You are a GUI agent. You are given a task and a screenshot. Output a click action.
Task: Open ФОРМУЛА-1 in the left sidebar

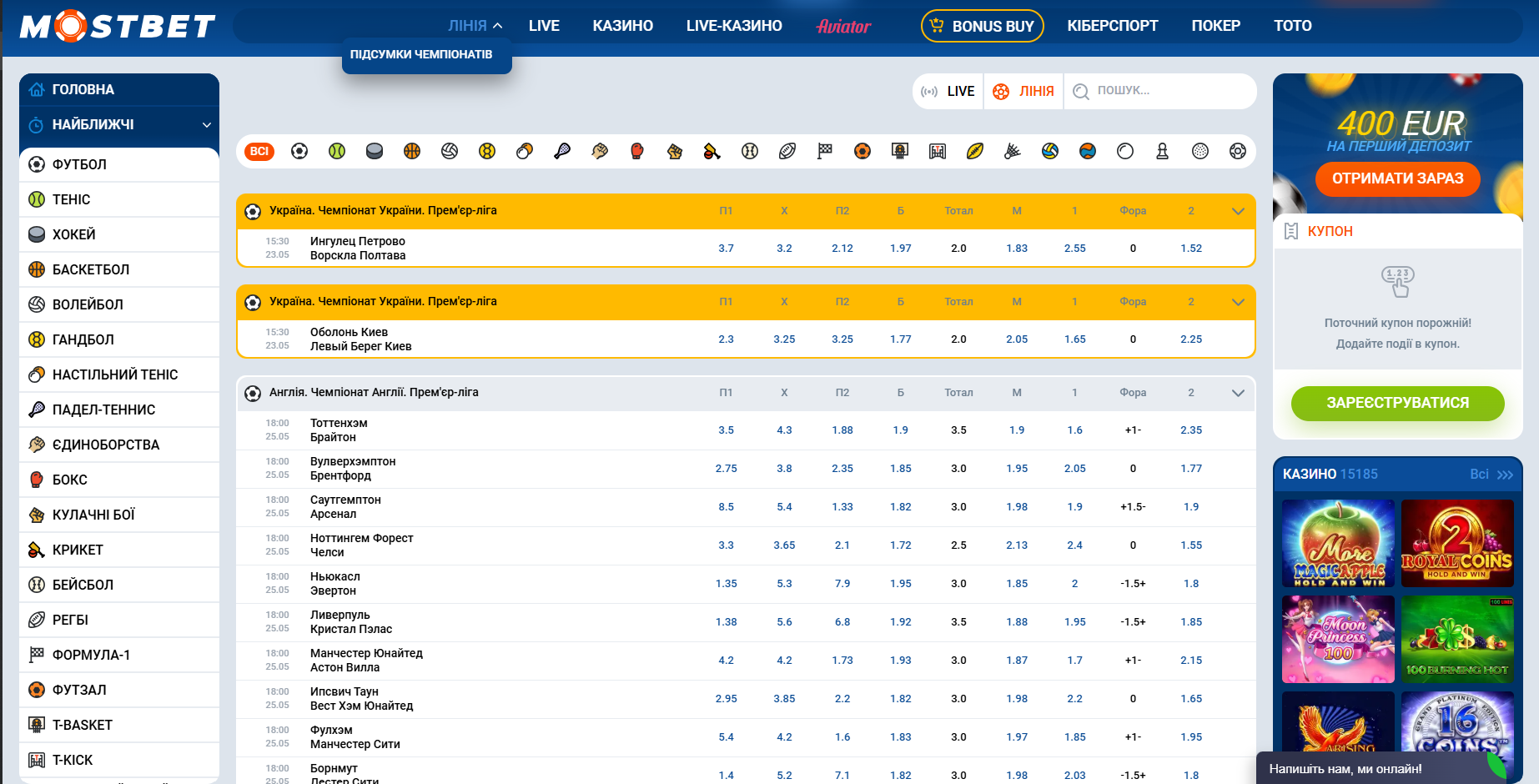[119, 655]
